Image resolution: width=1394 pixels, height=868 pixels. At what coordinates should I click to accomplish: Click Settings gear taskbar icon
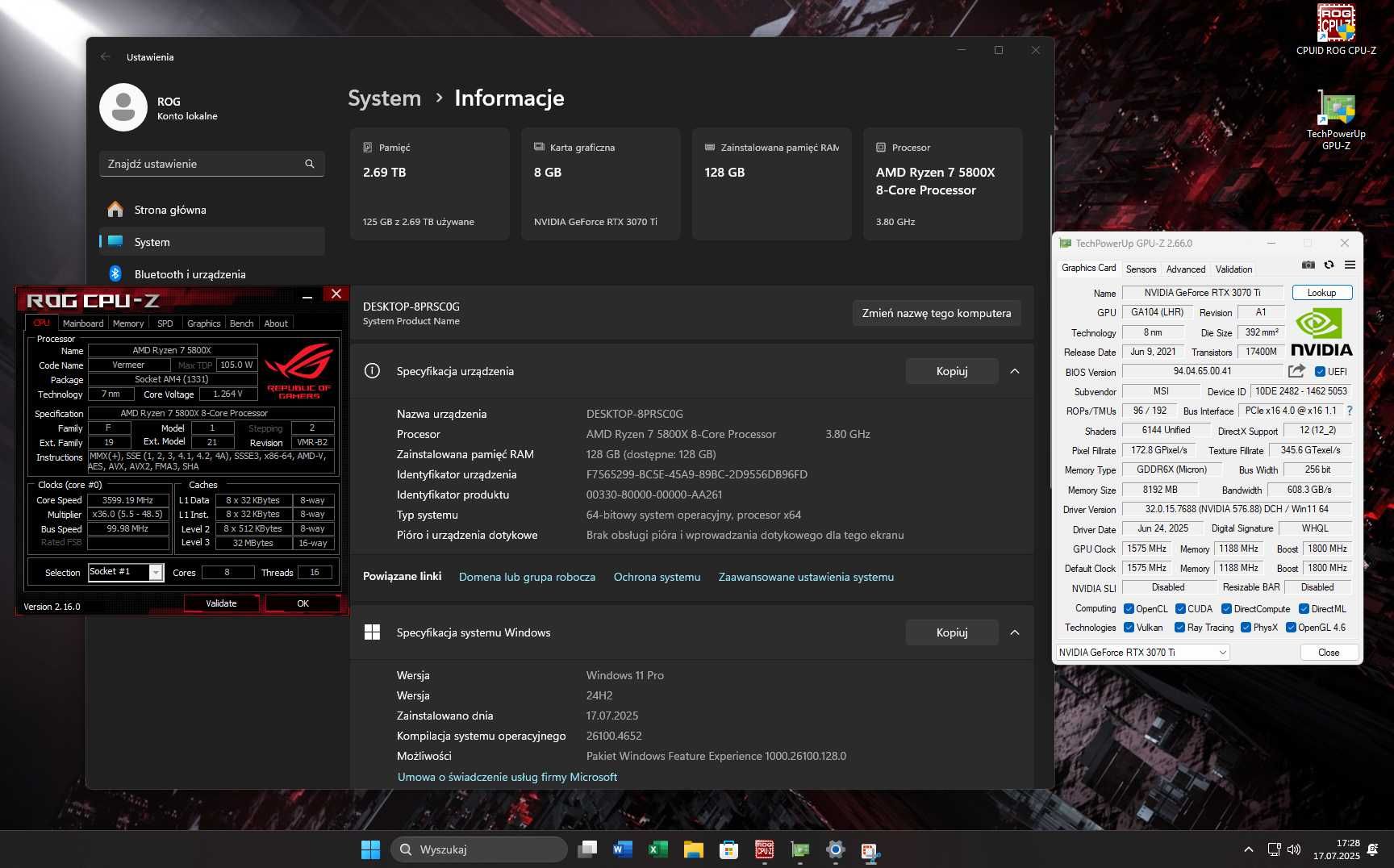point(836,849)
